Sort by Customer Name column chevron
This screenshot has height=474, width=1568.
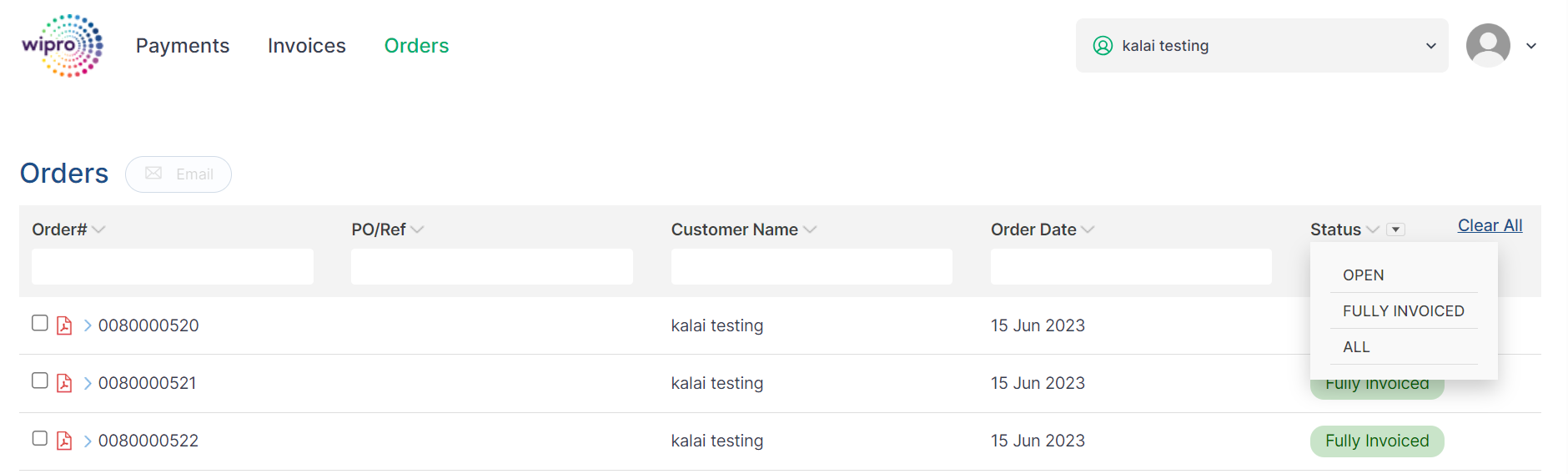pyautogui.click(x=810, y=229)
